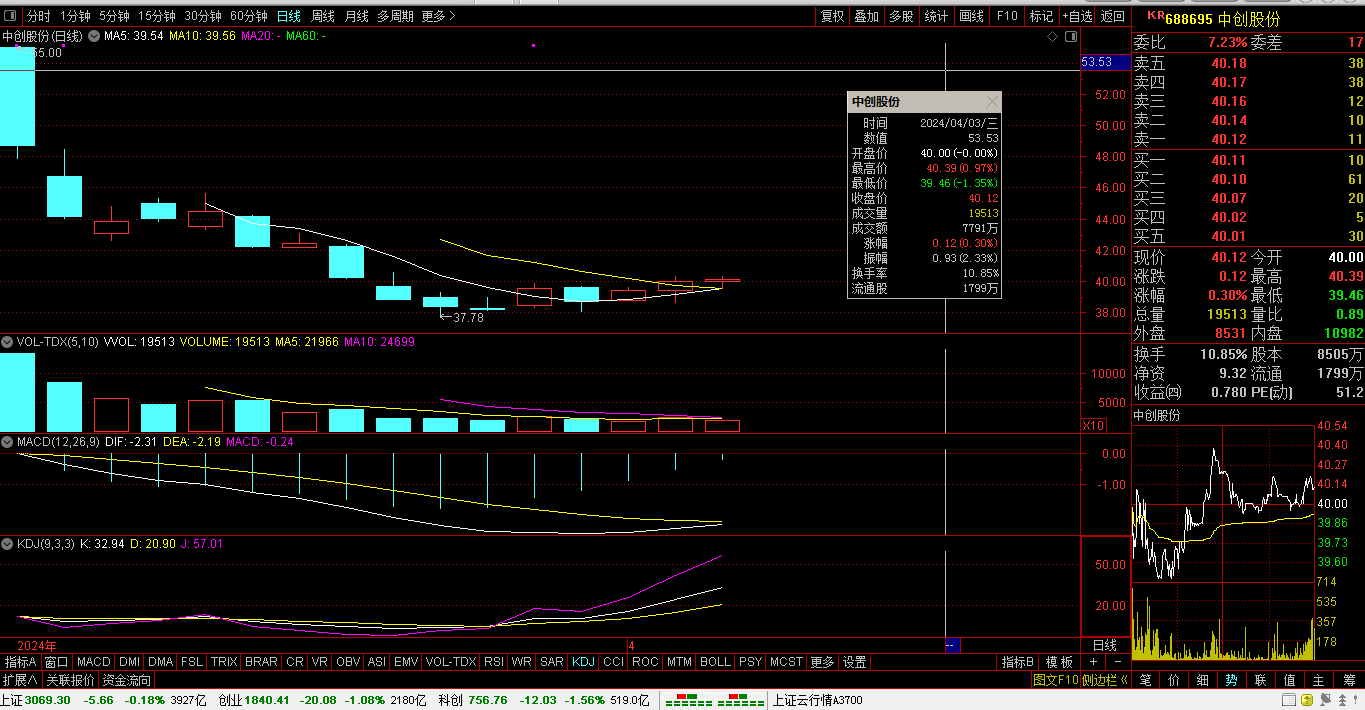Image resolution: width=1365 pixels, height=710 pixels.
Task: Zoom in the chart with the + button
Action: pos(1093,662)
